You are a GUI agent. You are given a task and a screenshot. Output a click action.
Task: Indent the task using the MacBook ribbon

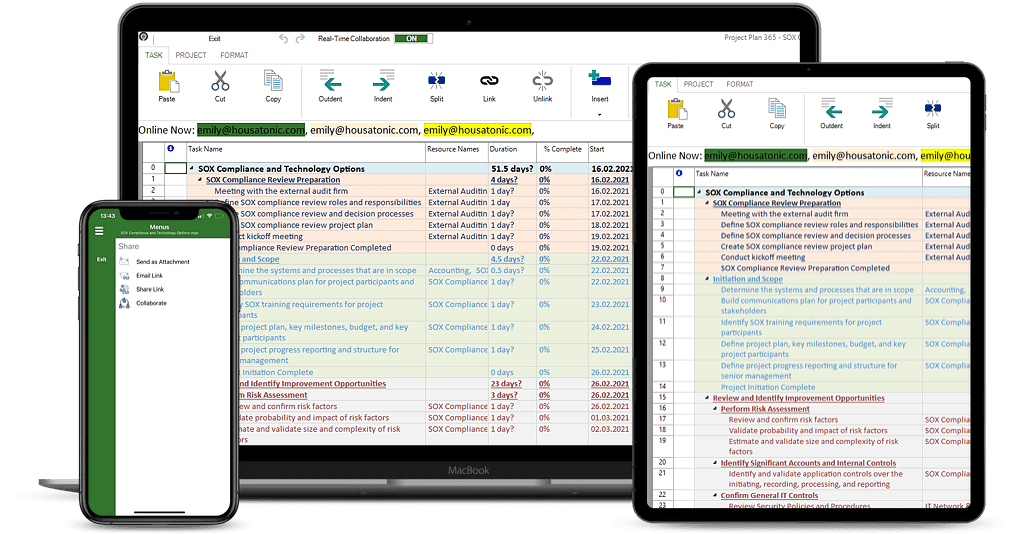coord(383,81)
